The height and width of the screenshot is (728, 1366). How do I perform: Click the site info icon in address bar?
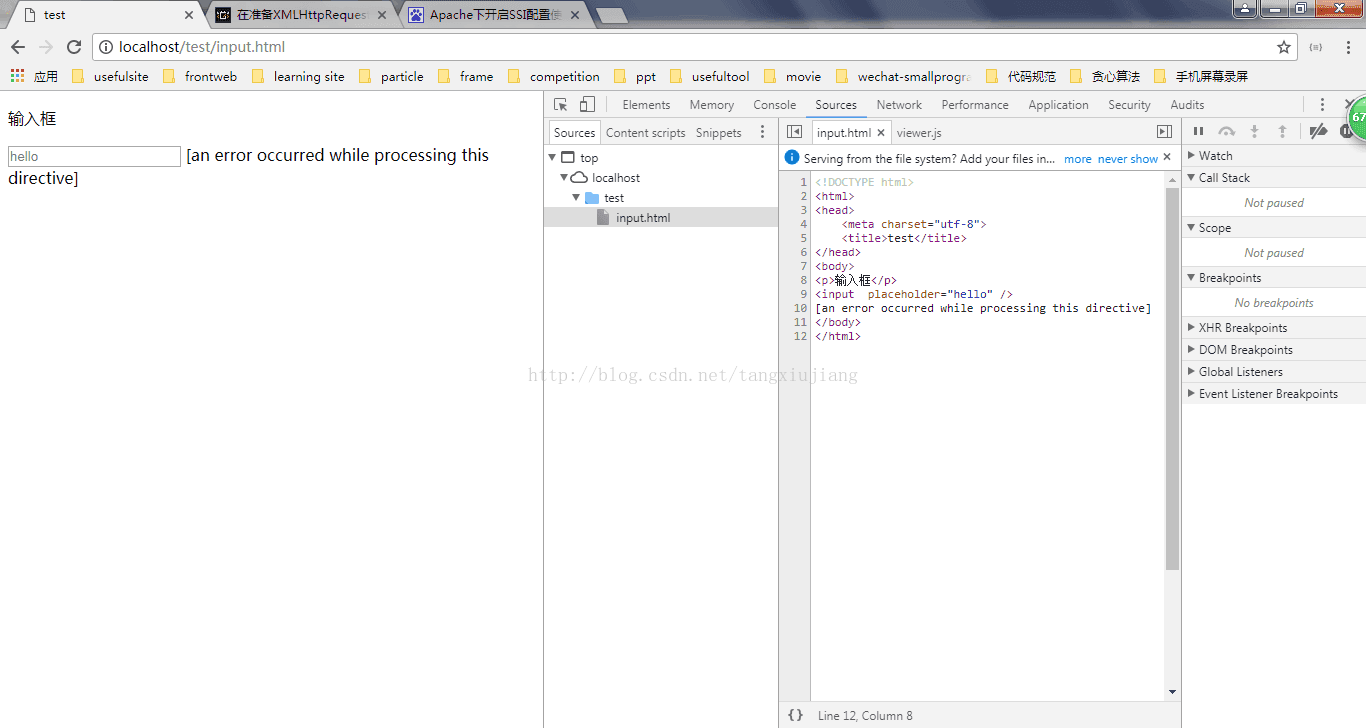click(106, 47)
